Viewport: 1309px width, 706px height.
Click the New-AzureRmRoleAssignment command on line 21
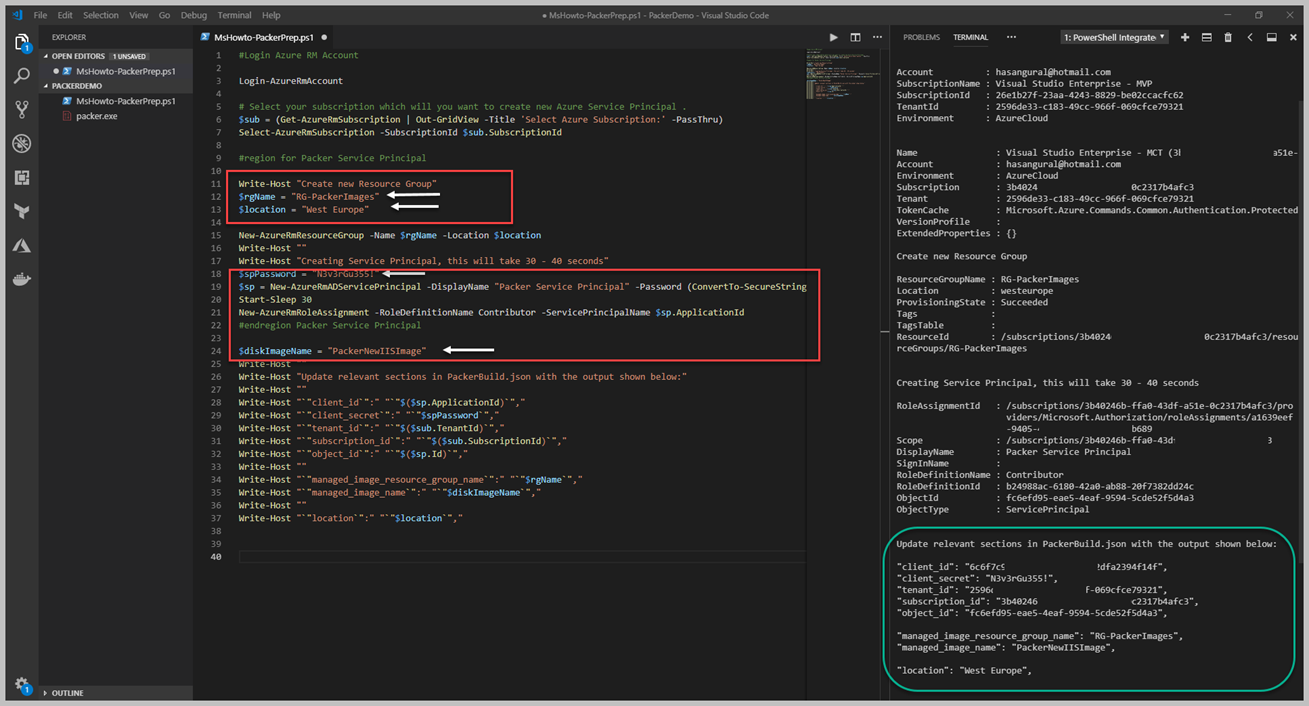click(x=306, y=312)
